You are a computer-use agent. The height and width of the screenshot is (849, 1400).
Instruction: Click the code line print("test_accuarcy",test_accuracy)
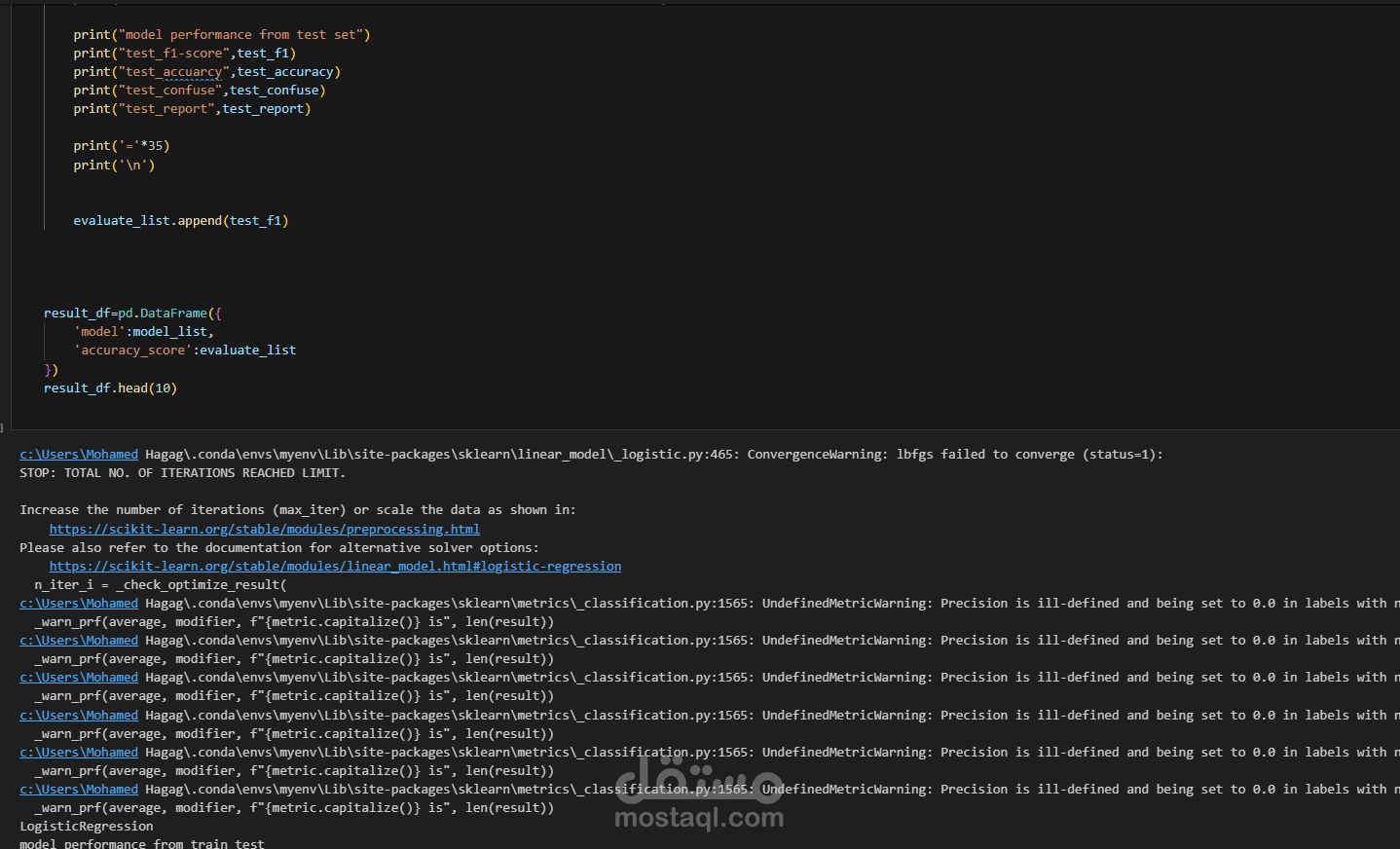coord(206,71)
